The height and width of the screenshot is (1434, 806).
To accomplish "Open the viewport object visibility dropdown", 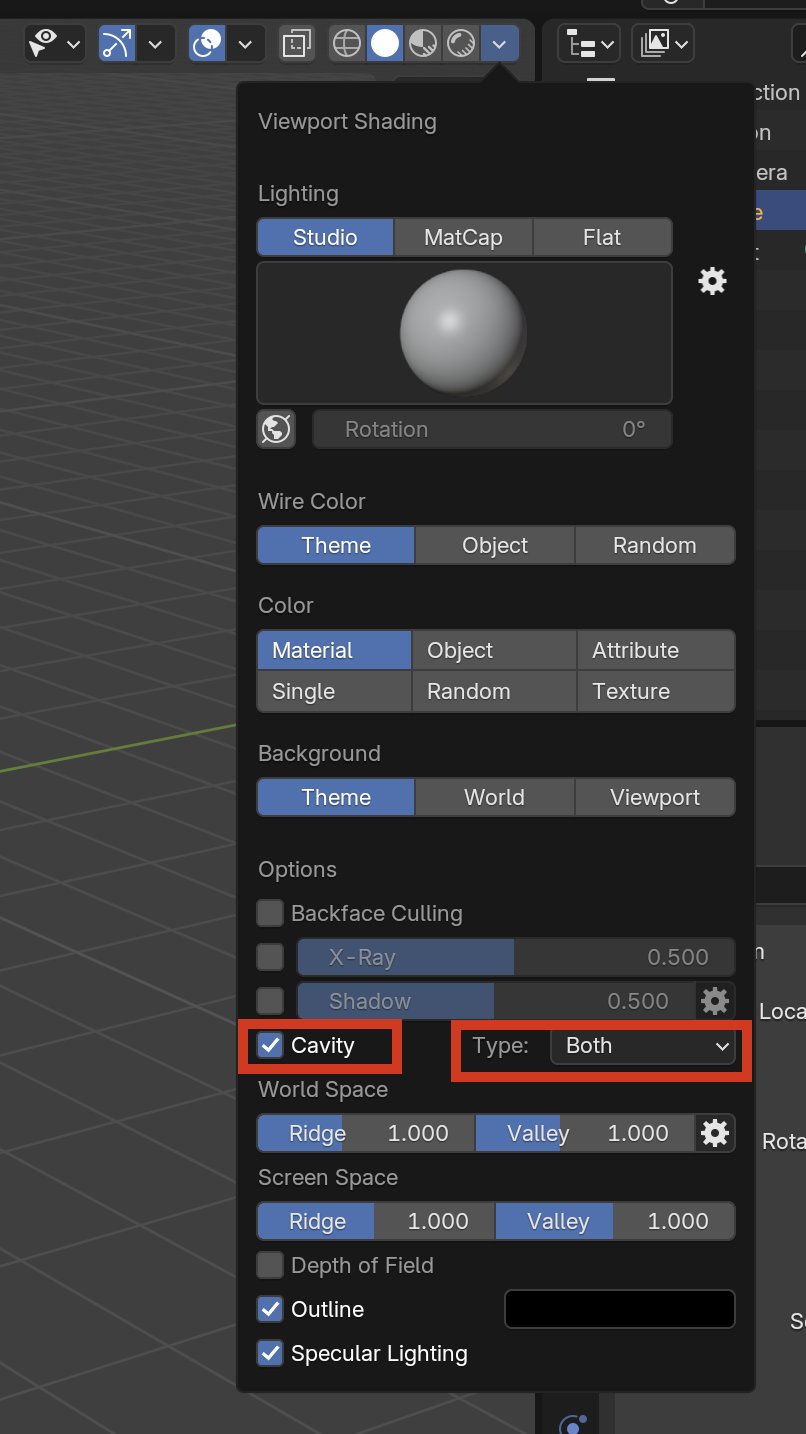I will (x=73, y=44).
